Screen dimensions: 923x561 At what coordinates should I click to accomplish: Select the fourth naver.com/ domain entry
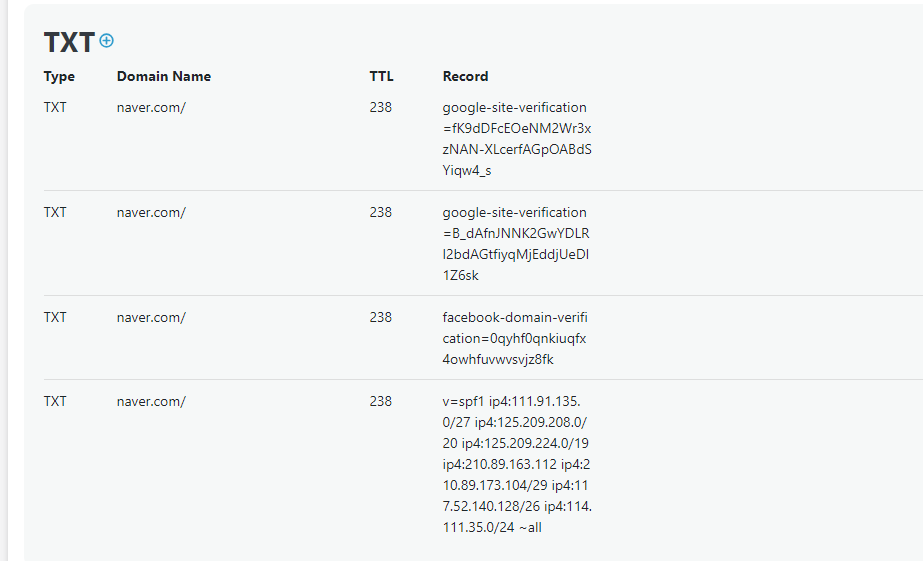(151, 401)
